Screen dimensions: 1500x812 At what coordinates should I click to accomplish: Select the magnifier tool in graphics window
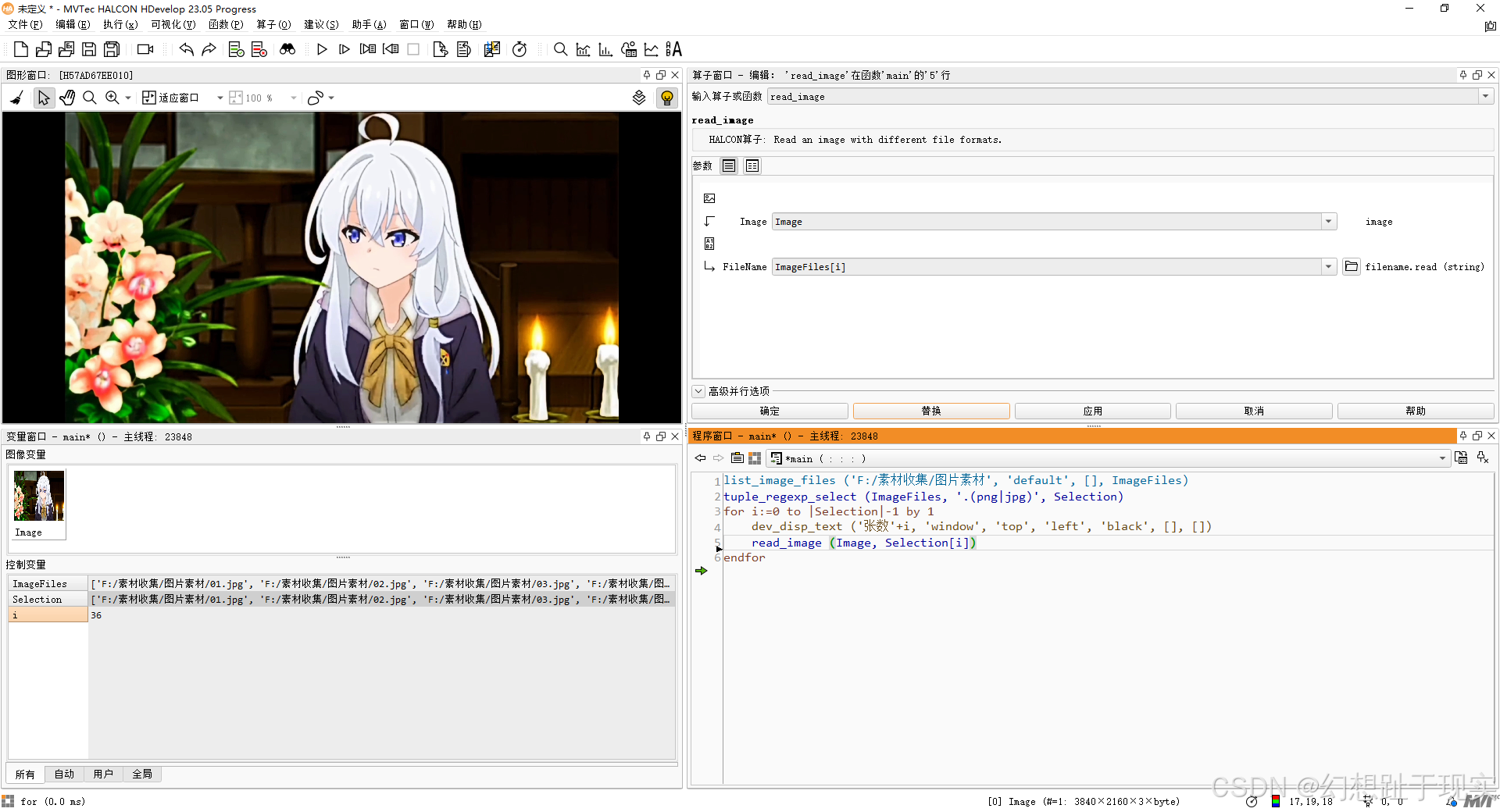pyautogui.click(x=90, y=98)
